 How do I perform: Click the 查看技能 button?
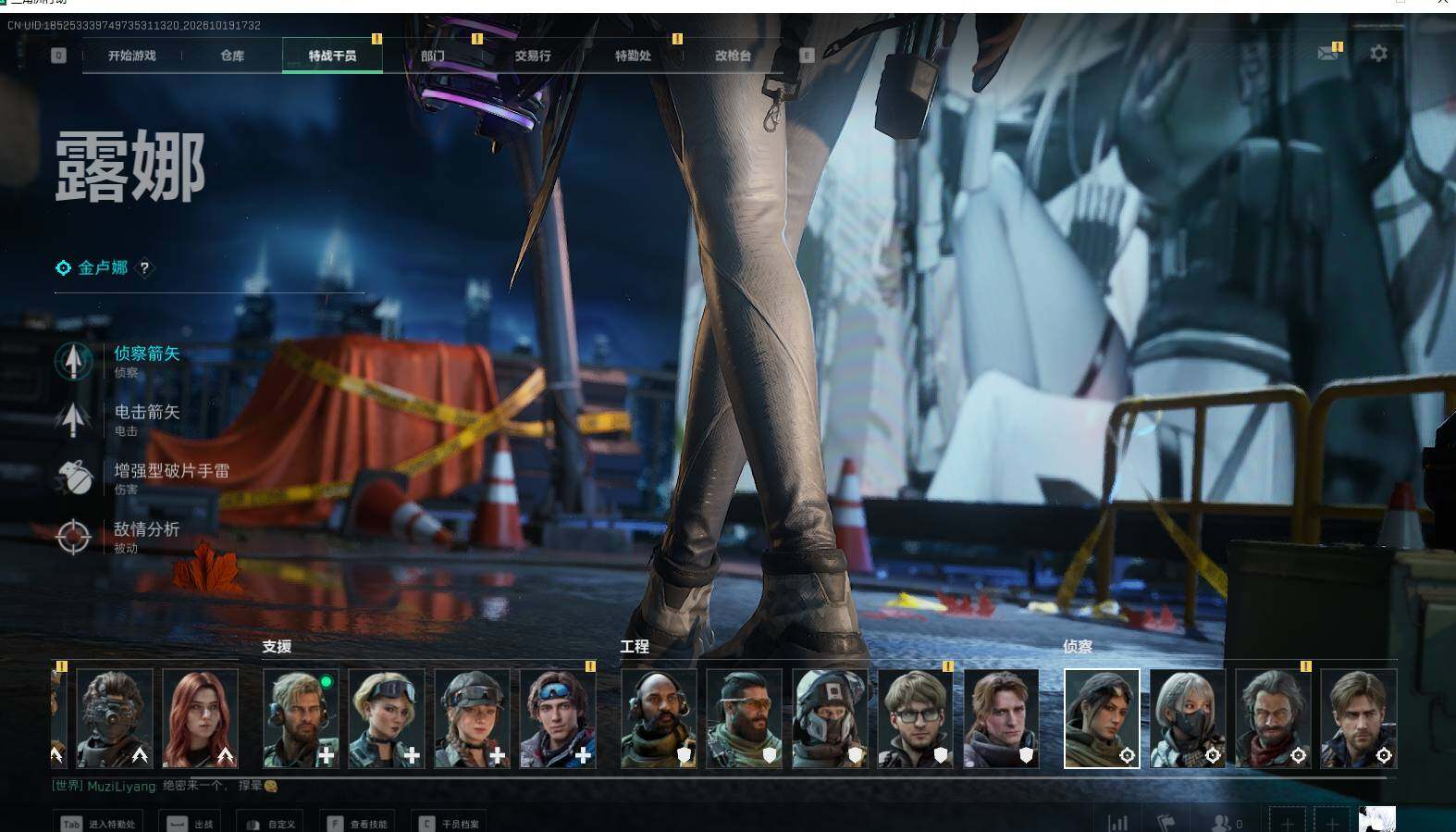[x=358, y=823]
